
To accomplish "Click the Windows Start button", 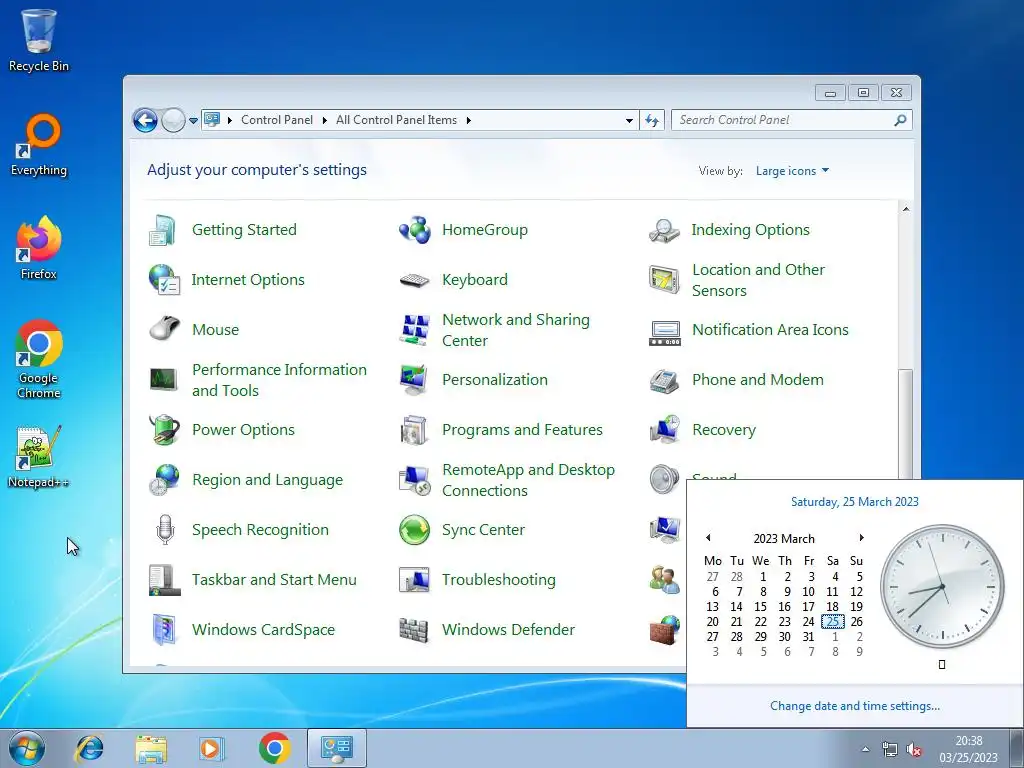I will pos(27,748).
